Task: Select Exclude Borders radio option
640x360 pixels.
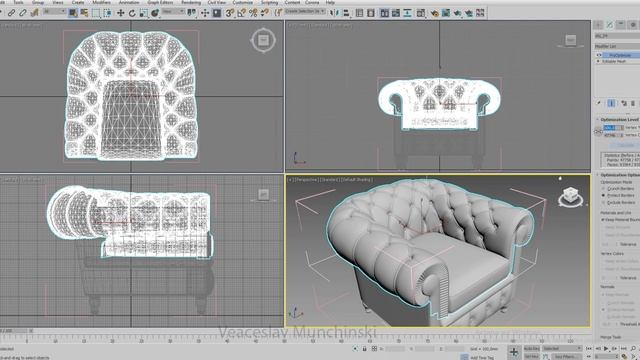Action: (604, 202)
